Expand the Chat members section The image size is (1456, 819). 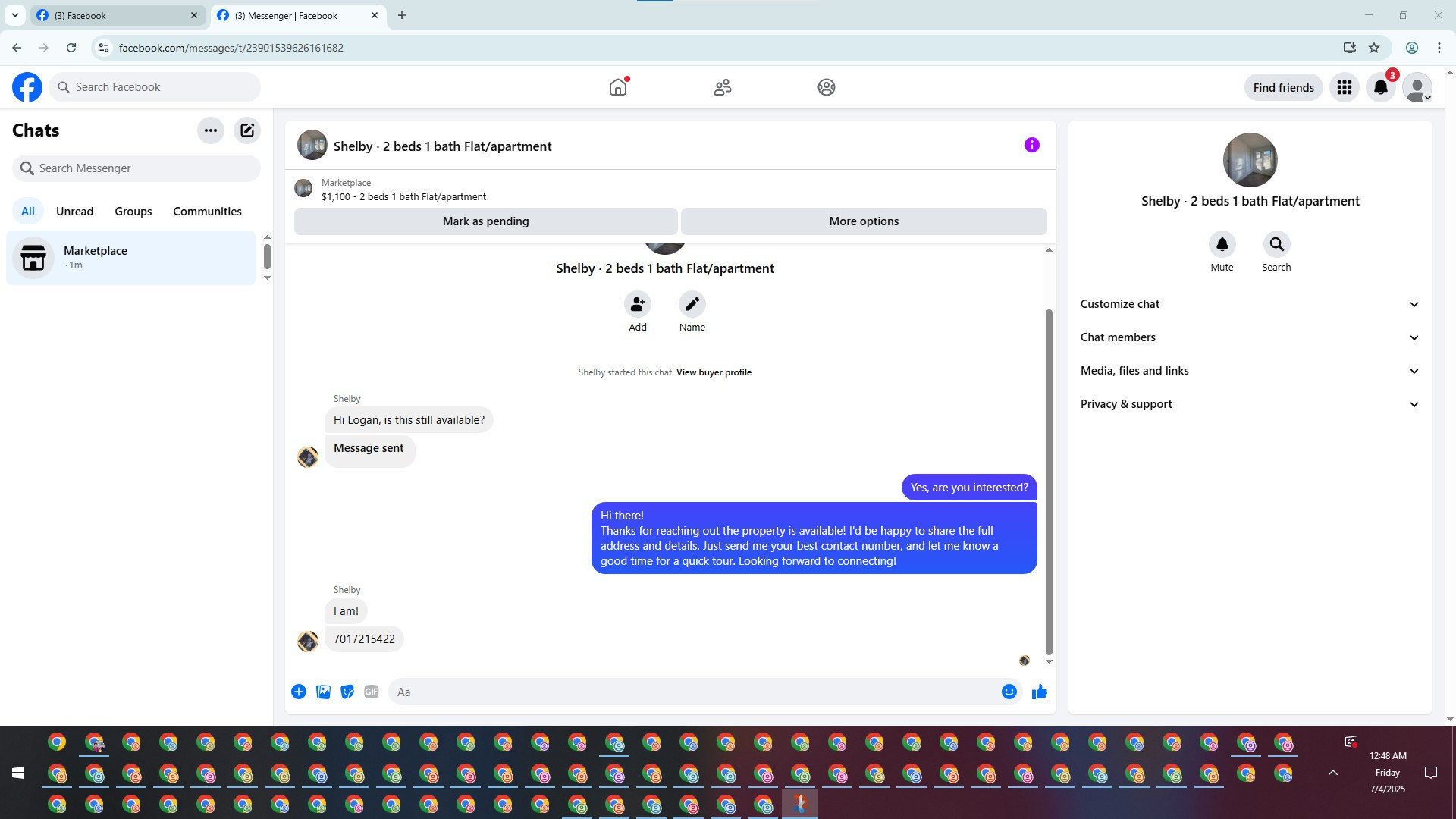point(1249,337)
